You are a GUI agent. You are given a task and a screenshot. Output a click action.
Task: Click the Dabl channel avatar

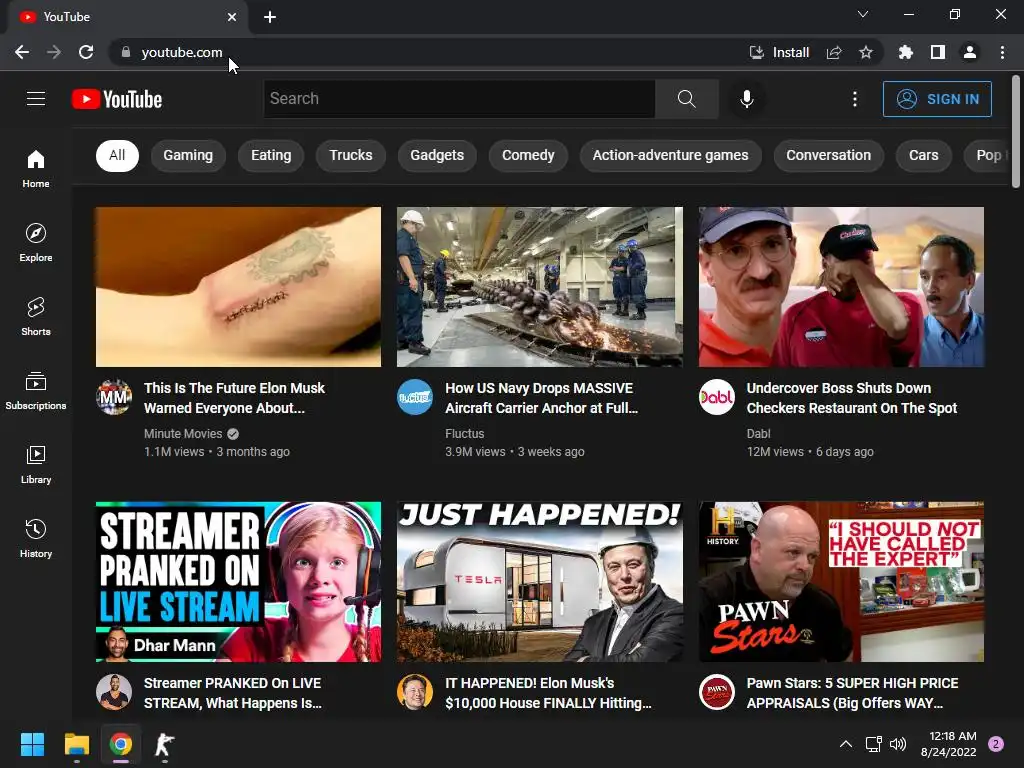pyautogui.click(x=716, y=397)
